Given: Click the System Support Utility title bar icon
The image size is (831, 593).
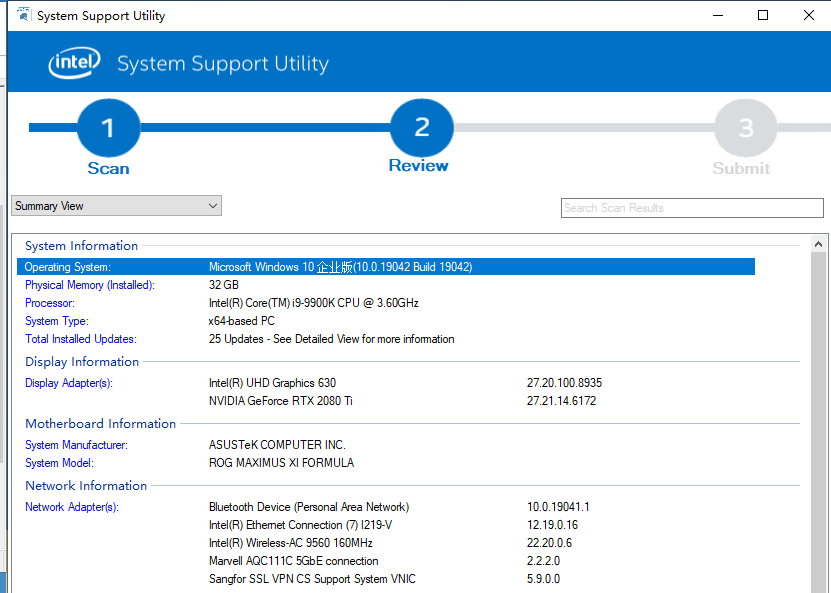Looking at the screenshot, I should [21, 15].
